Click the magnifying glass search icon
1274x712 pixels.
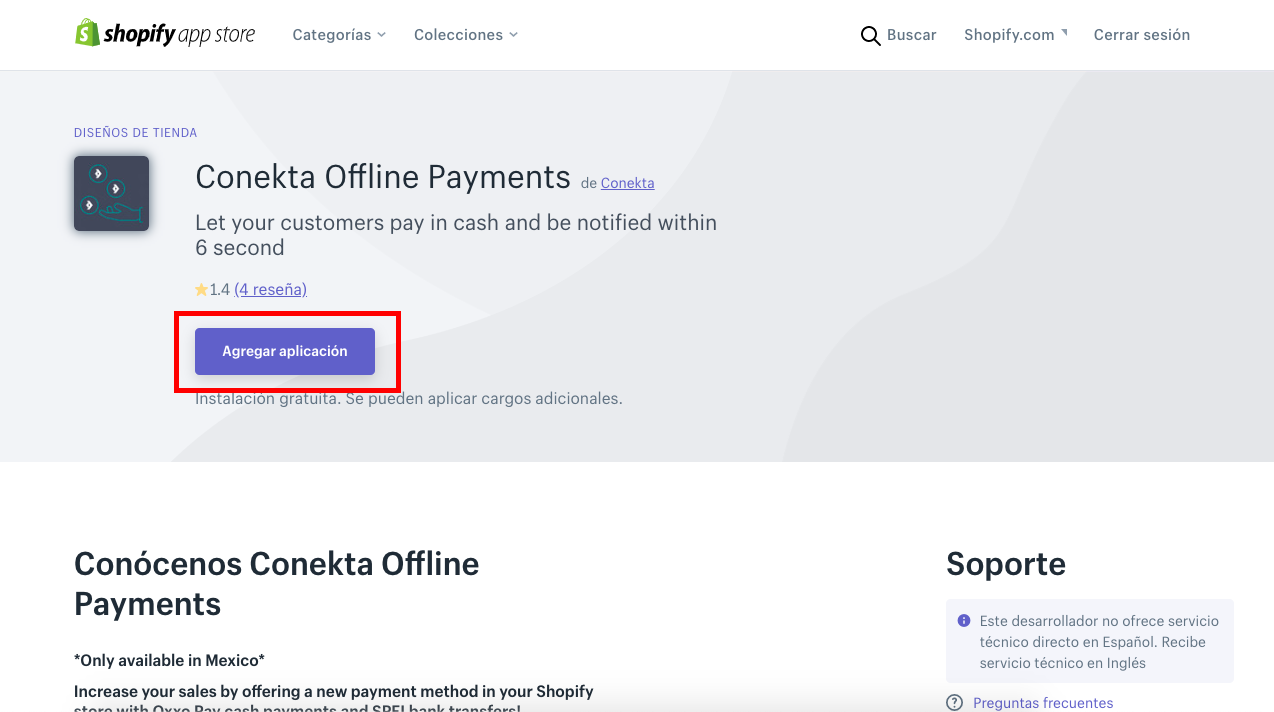tap(870, 36)
